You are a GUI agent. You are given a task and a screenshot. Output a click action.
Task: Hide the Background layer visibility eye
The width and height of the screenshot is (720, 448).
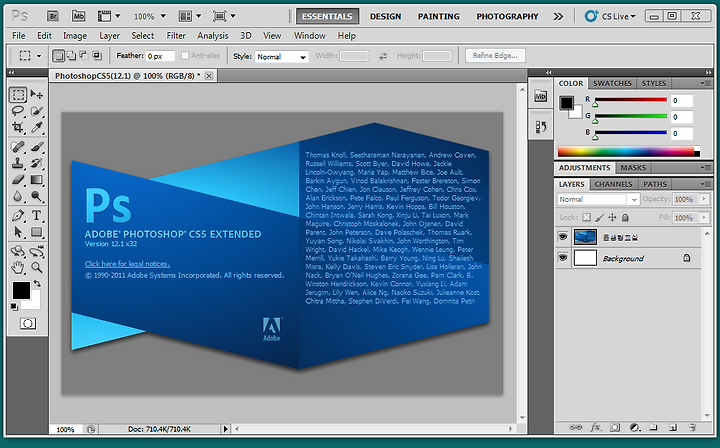pos(563,258)
